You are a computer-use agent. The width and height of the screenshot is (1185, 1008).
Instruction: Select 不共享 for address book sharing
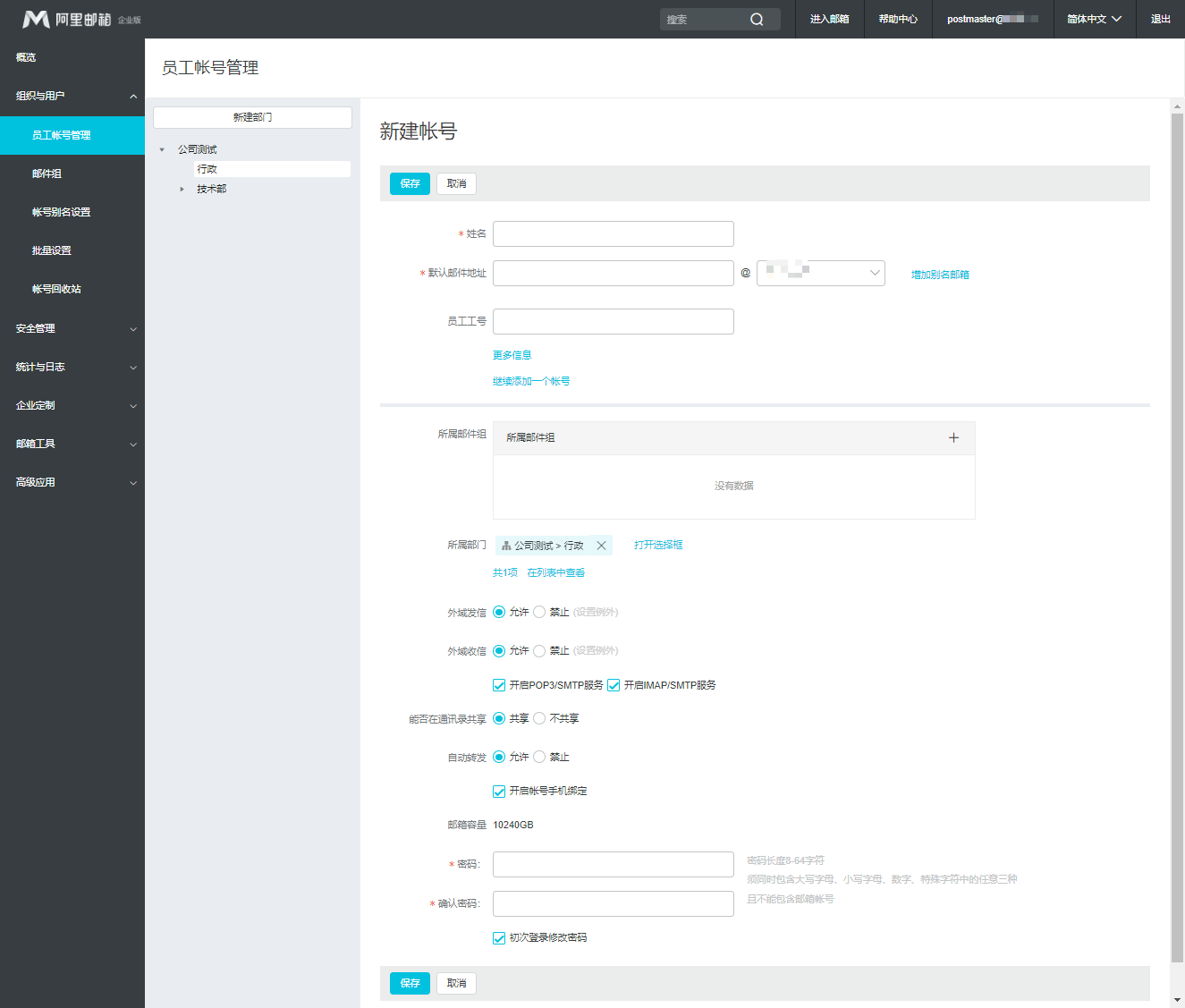point(539,718)
